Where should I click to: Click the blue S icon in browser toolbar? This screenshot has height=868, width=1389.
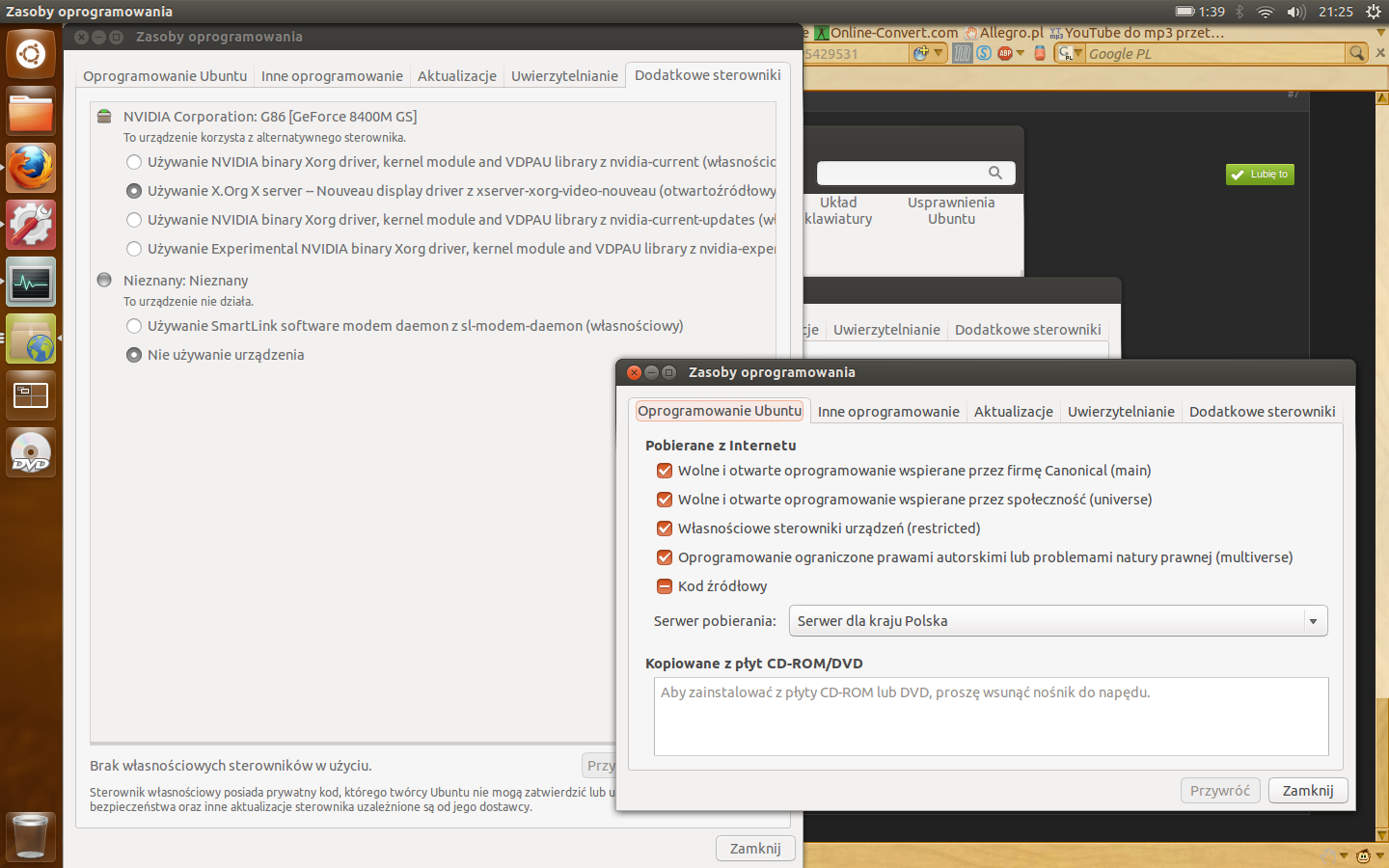984,53
